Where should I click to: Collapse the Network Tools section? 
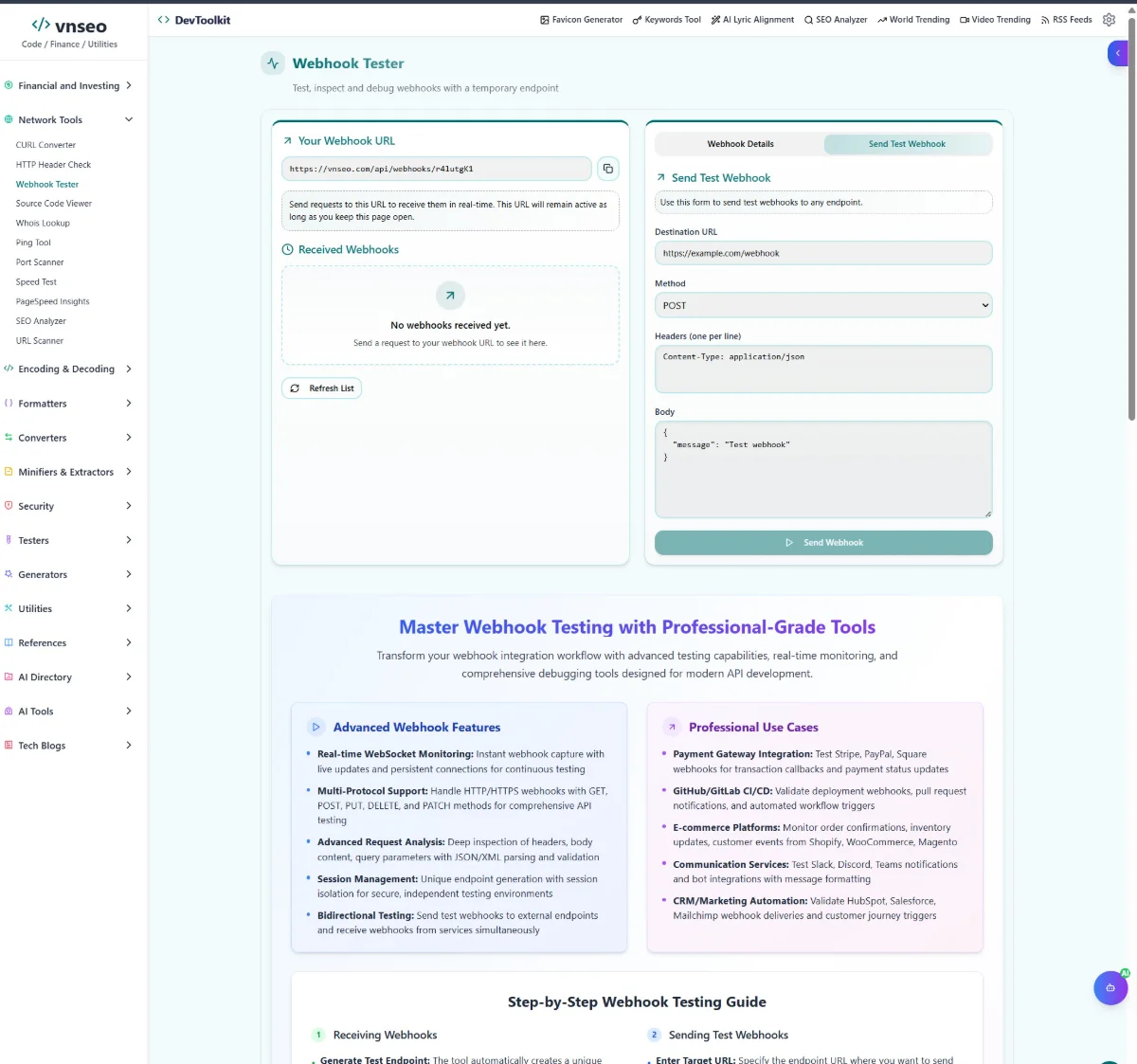click(x=71, y=119)
